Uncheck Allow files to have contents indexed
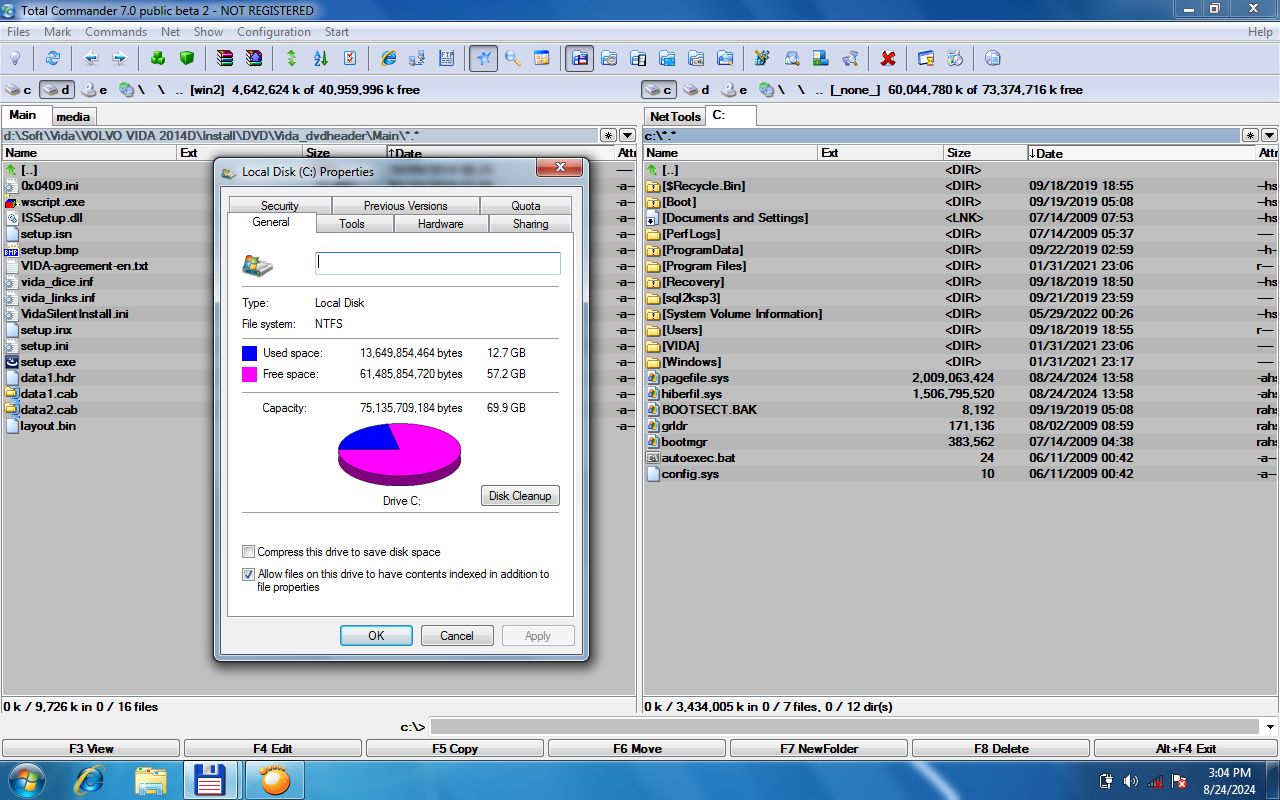The width and height of the screenshot is (1280, 800). tap(249, 575)
